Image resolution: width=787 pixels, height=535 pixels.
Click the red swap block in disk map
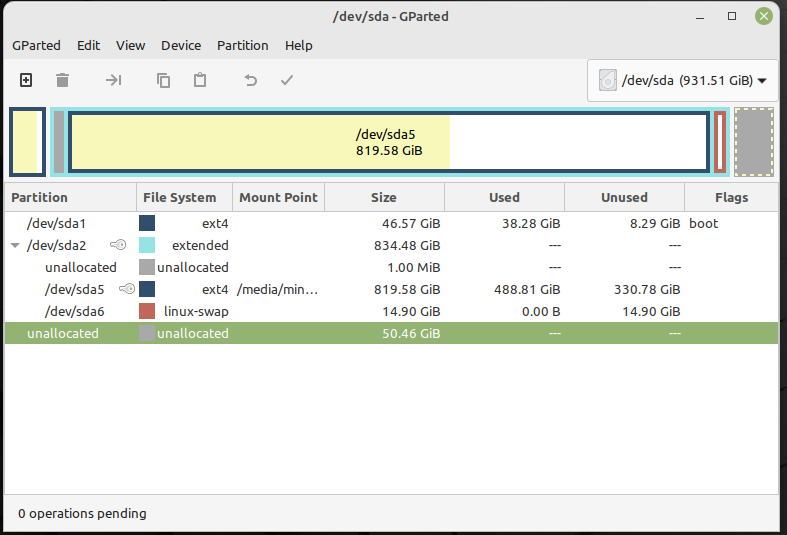[x=720, y=142]
